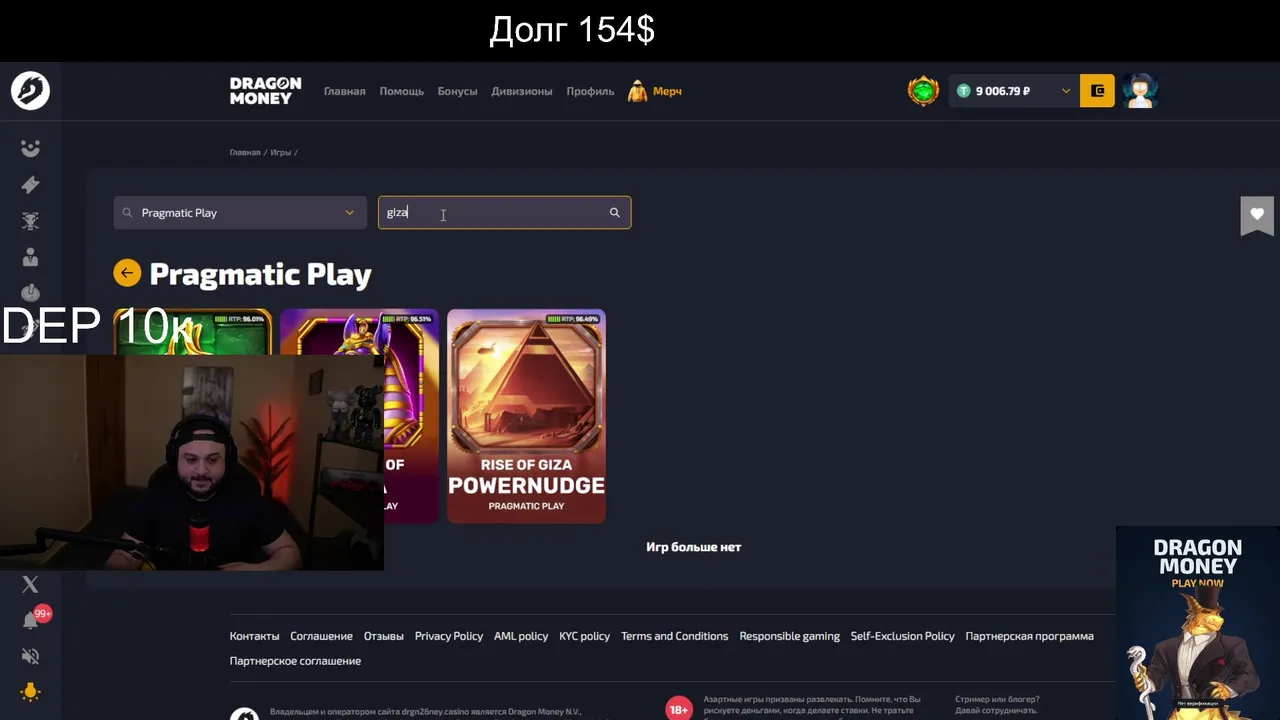Click the Dragon Money header logo
Viewport: 1280px width, 720px height.
pyautogui.click(x=265, y=91)
